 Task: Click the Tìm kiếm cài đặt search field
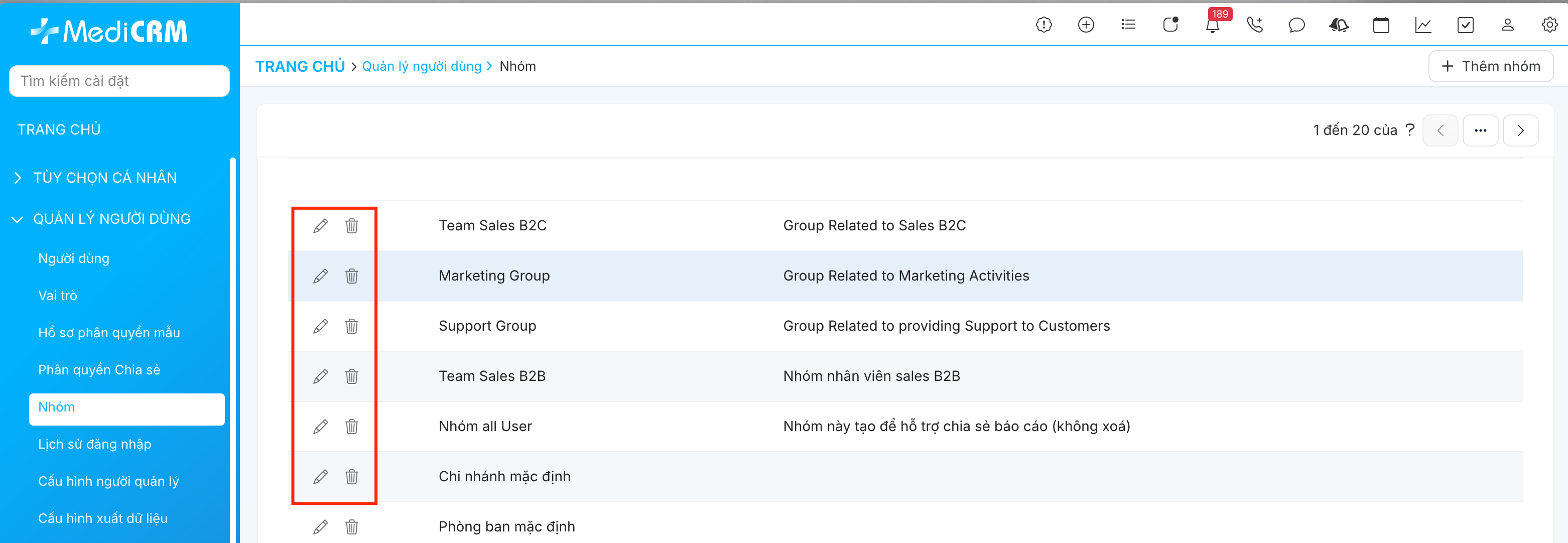119,81
